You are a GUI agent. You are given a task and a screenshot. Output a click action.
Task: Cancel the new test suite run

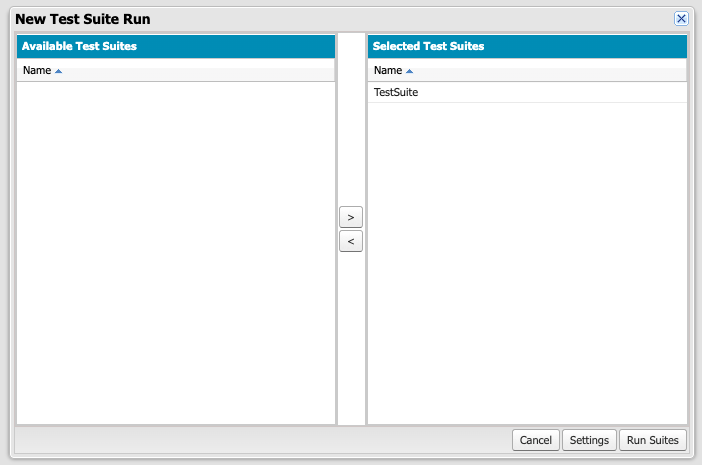pos(535,440)
